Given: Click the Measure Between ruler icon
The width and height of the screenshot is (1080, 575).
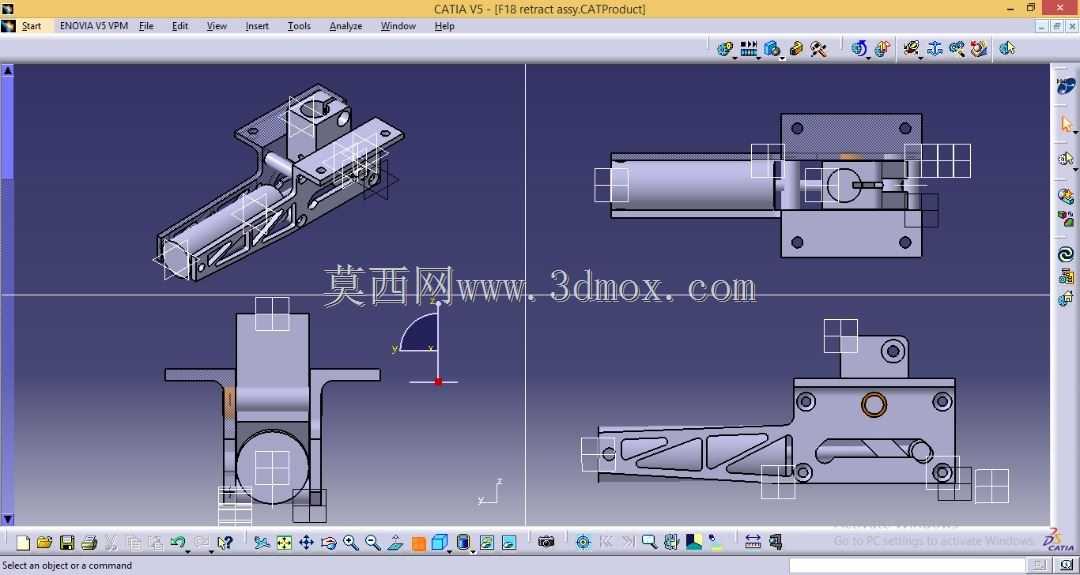Looking at the screenshot, I should pyautogui.click(x=753, y=543).
